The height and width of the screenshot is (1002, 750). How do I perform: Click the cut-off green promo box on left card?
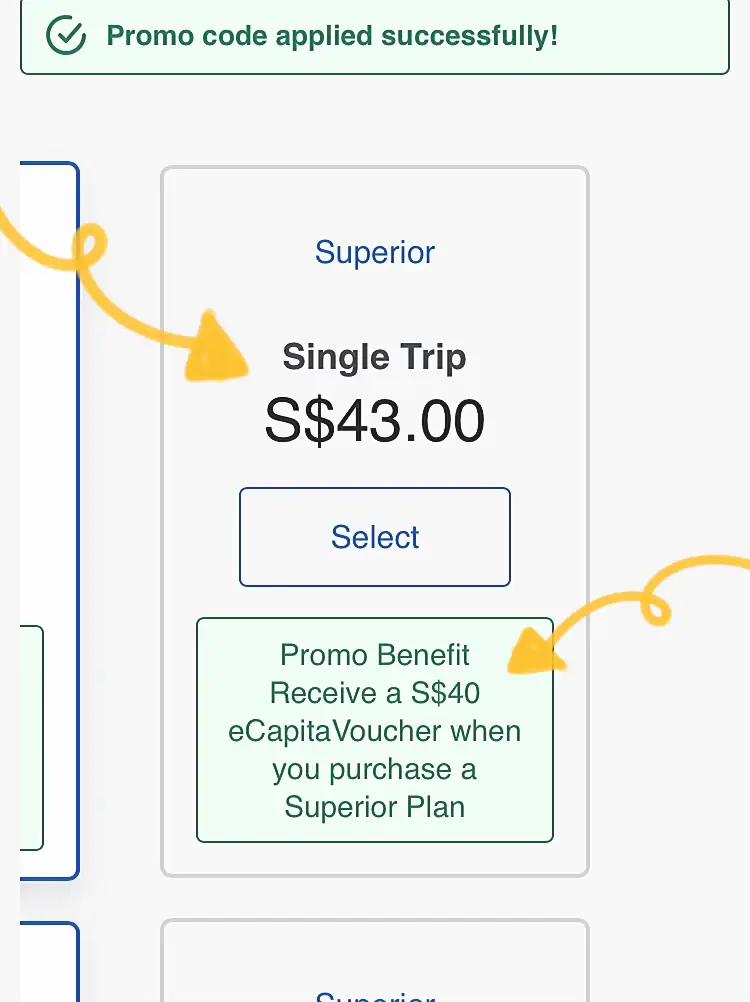point(31,738)
